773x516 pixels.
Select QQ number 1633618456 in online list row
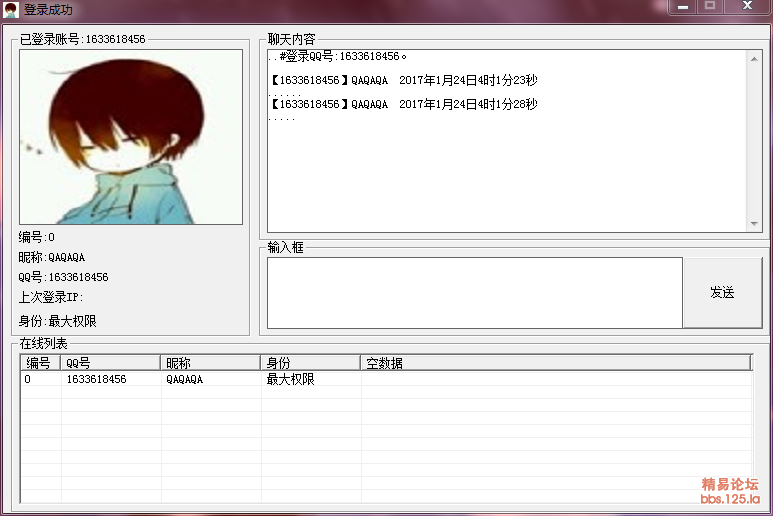(x=97, y=380)
